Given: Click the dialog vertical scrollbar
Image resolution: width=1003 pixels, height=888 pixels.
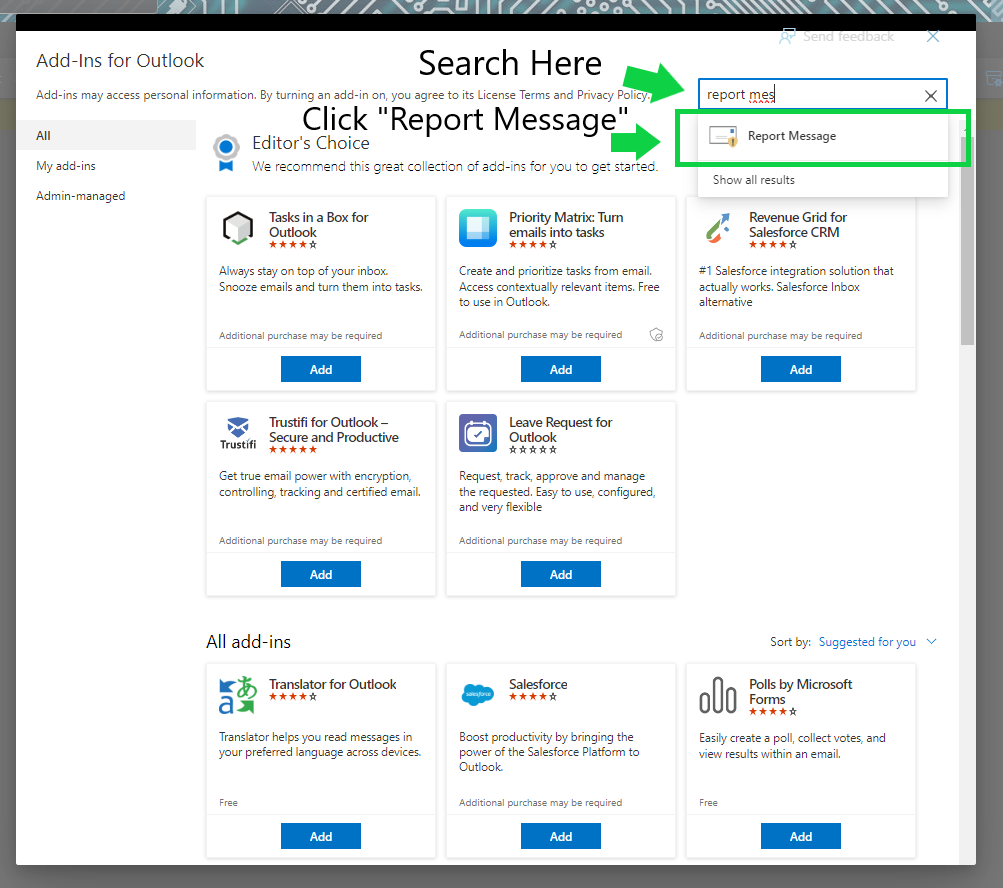Looking at the screenshot, I should tap(967, 241).
